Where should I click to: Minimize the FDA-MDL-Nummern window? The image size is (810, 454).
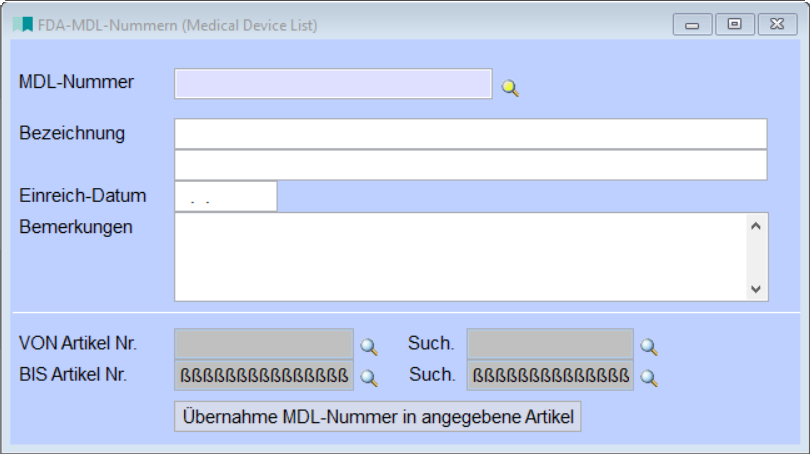click(x=692, y=24)
